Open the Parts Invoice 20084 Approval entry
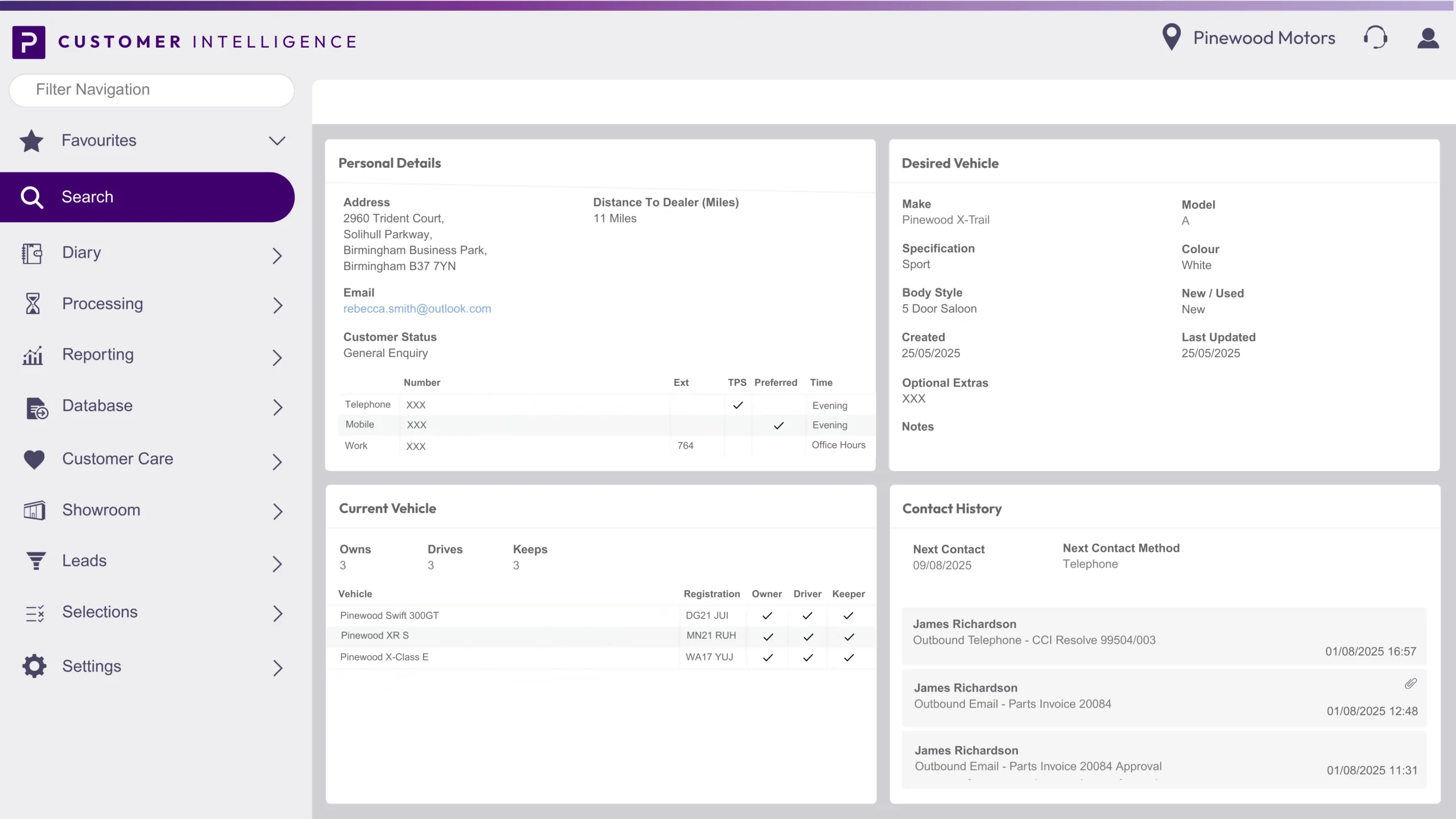This screenshot has width=1456, height=819. point(1164,760)
